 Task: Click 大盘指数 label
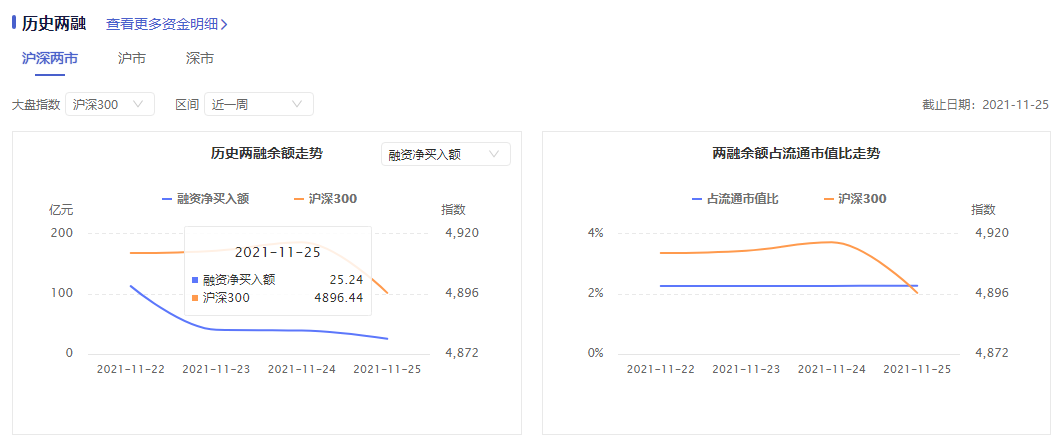(36, 105)
